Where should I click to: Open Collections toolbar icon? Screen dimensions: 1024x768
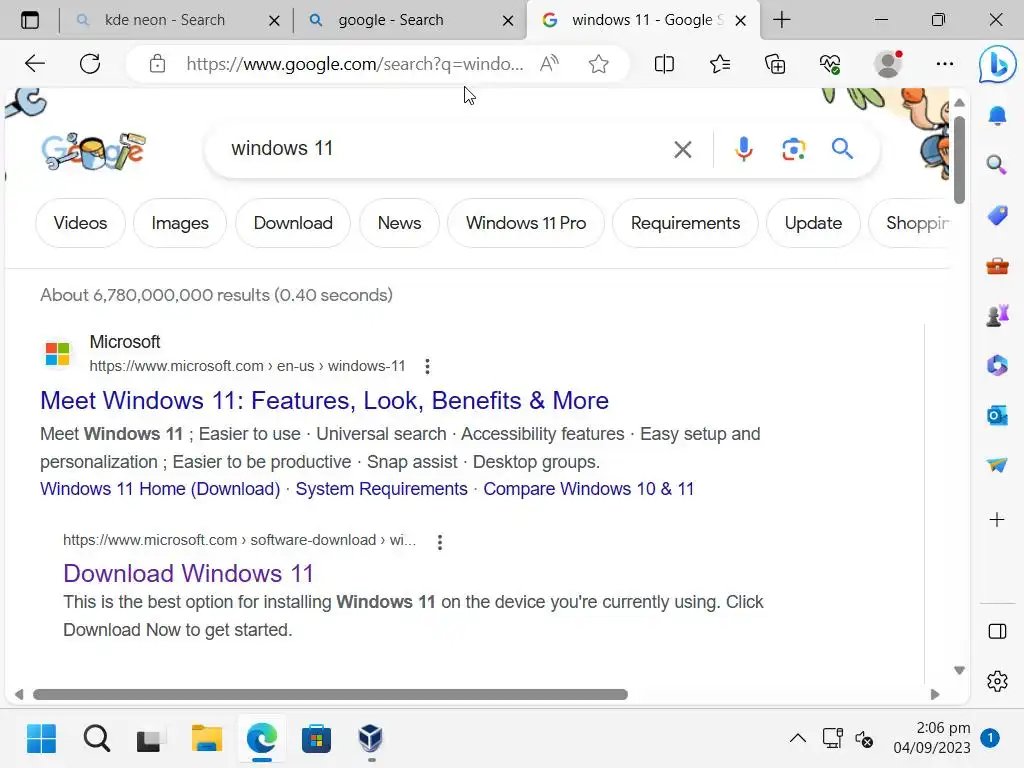pos(775,64)
